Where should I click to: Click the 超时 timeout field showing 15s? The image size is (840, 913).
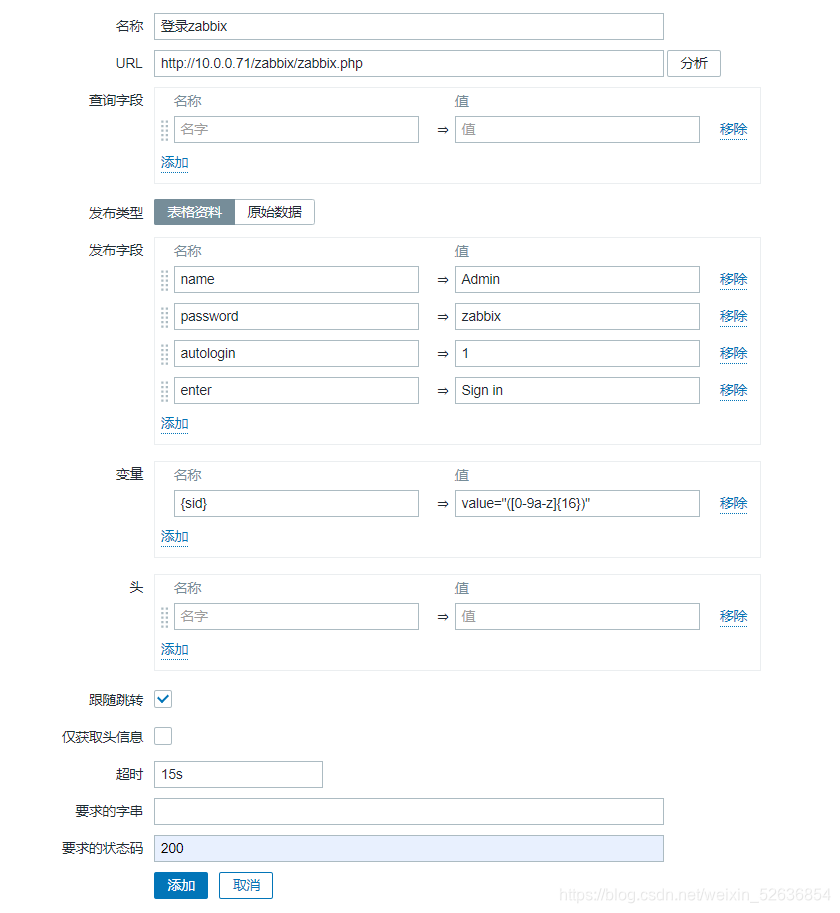point(238,774)
